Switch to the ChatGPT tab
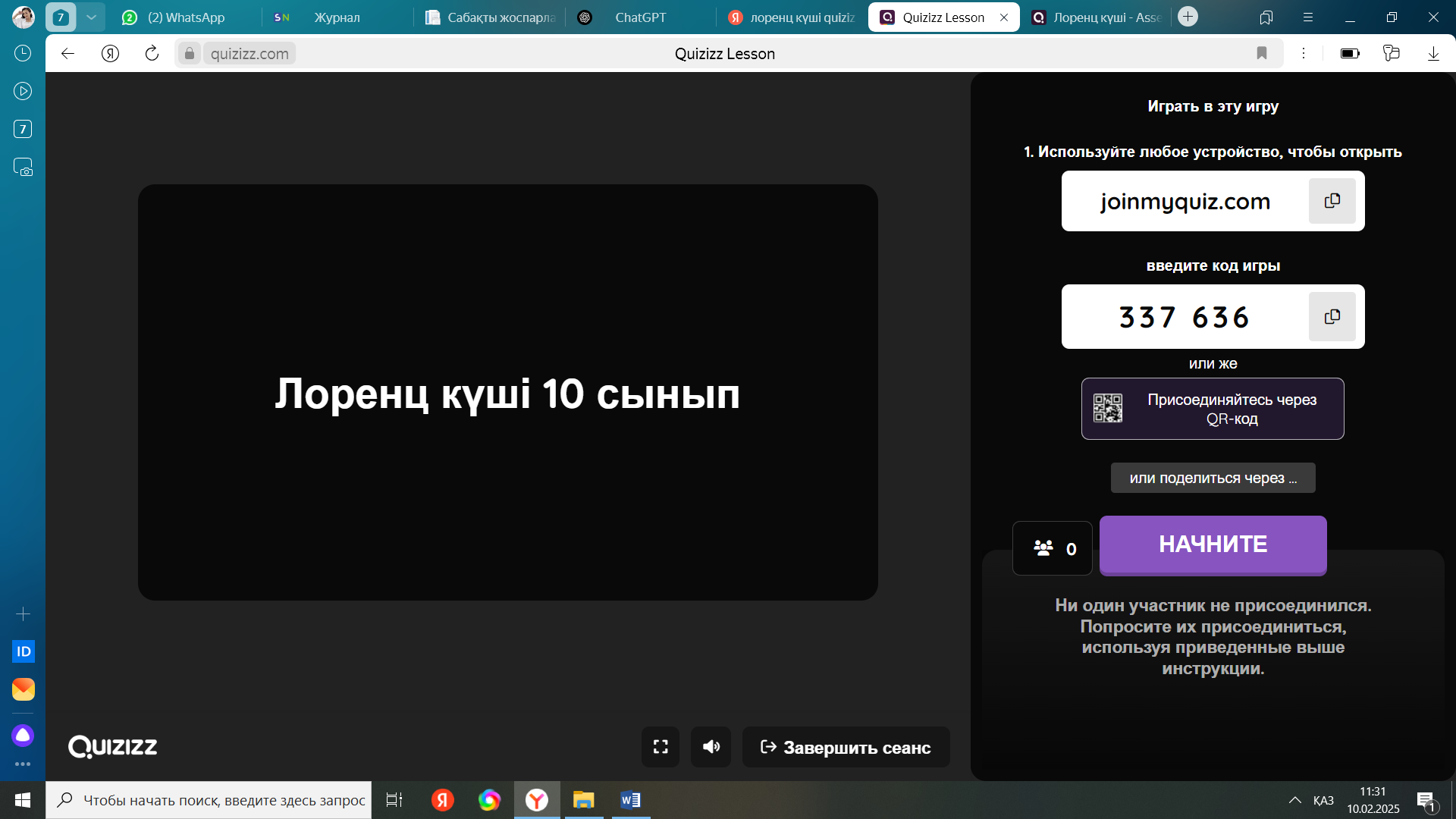Viewport: 1456px width, 819px height. 639,17
